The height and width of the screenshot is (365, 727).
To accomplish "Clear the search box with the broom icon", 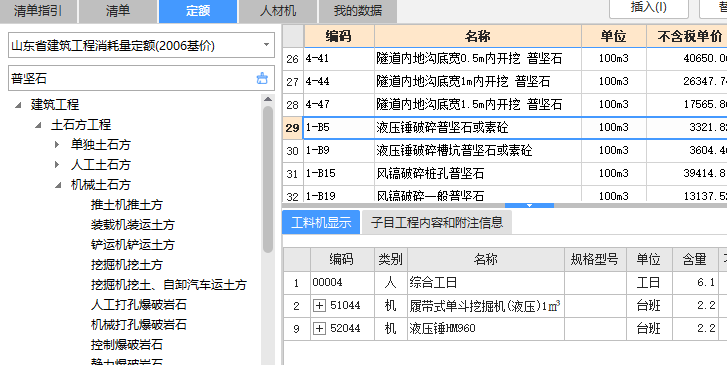I will point(262,78).
